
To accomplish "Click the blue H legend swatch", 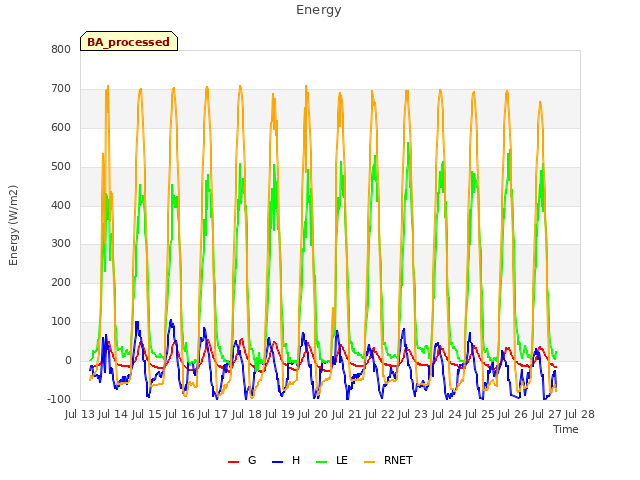I will click(277, 462).
